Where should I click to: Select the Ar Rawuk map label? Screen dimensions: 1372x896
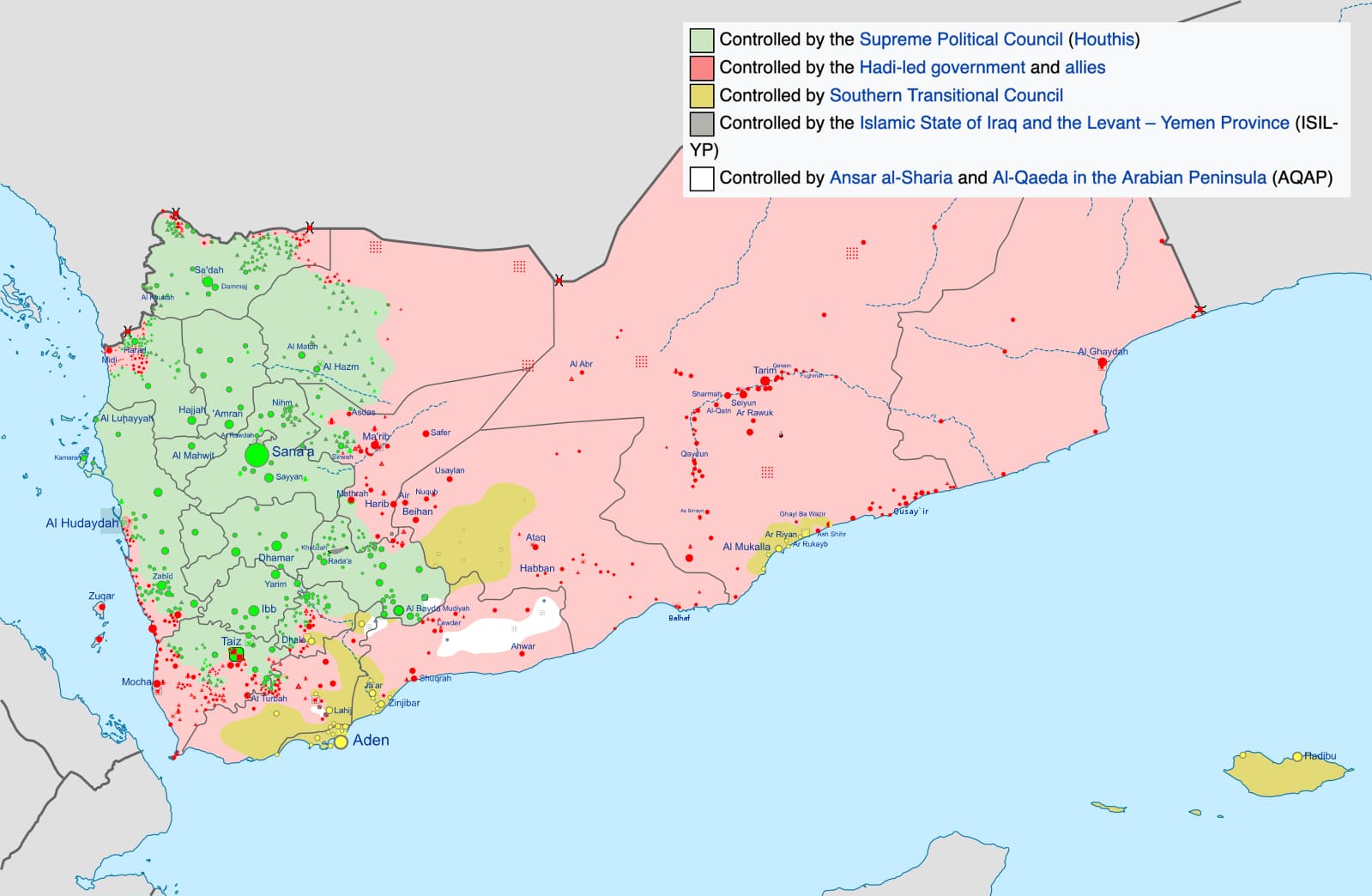755,413
